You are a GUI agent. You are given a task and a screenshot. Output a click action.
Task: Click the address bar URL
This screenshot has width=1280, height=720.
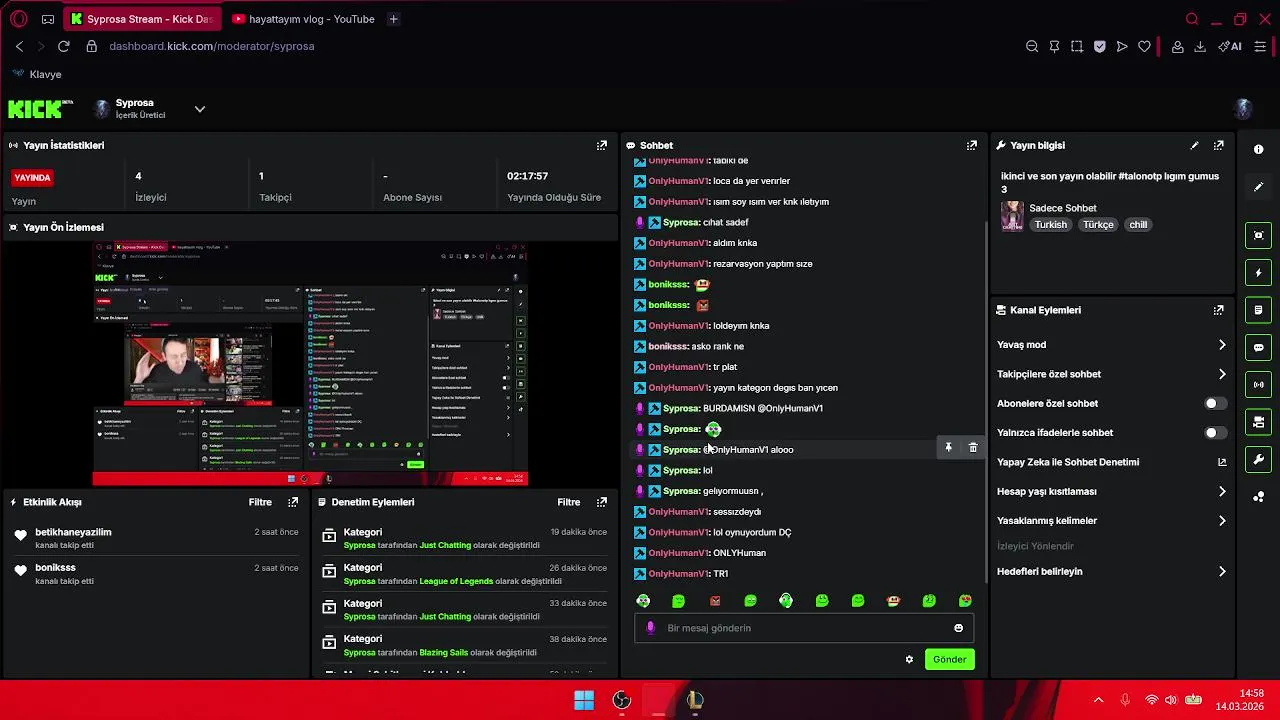click(212, 46)
